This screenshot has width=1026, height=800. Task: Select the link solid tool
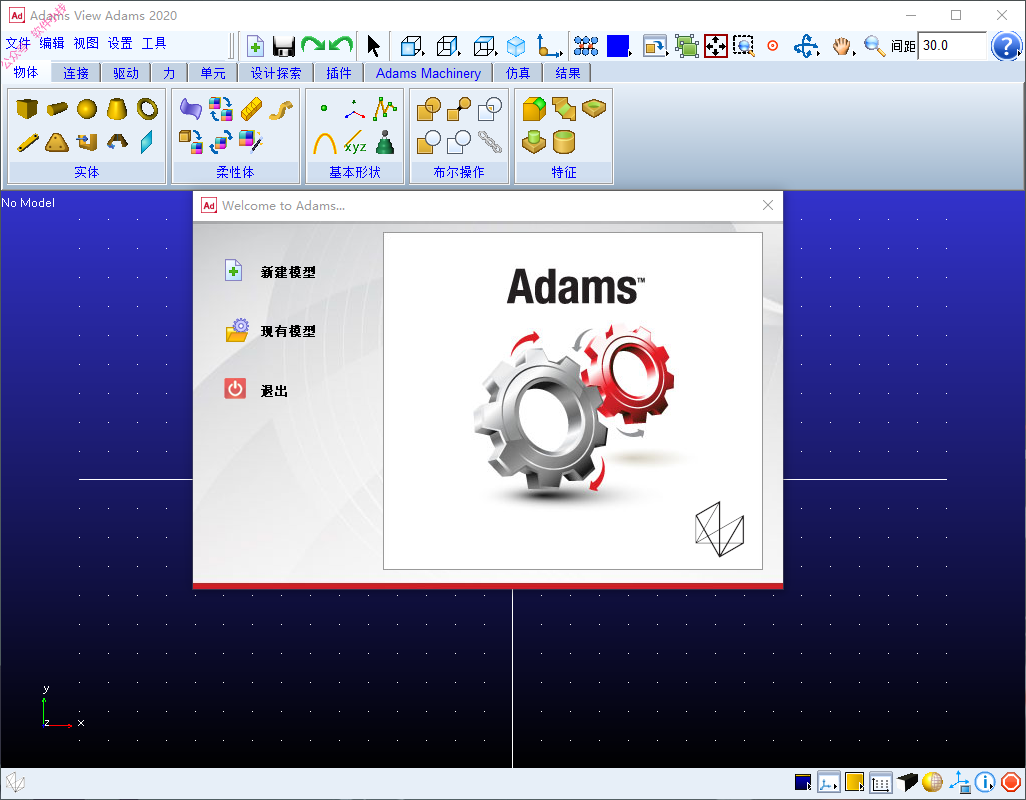[x=27, y=142]
